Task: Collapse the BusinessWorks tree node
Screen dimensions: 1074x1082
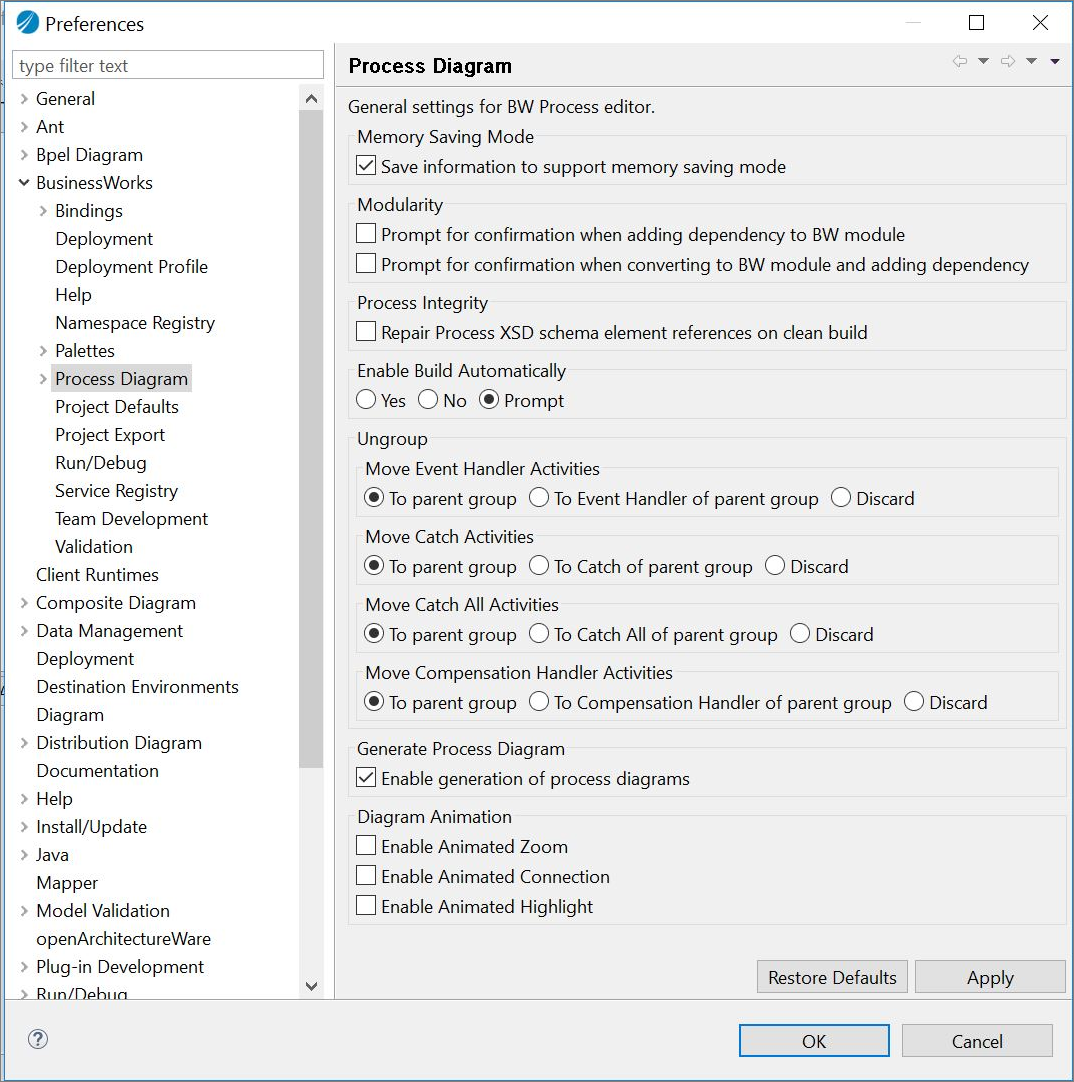Action: (x=24, y=183)
